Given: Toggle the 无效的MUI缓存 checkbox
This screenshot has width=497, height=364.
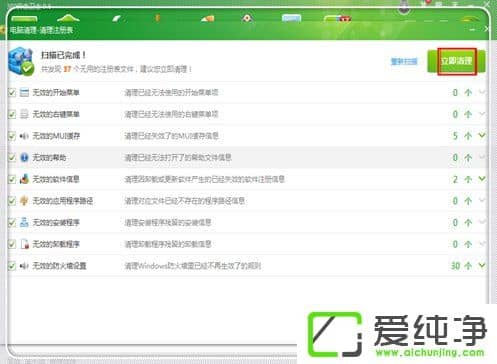Looking at the screenshot, I should click(12, 136).
